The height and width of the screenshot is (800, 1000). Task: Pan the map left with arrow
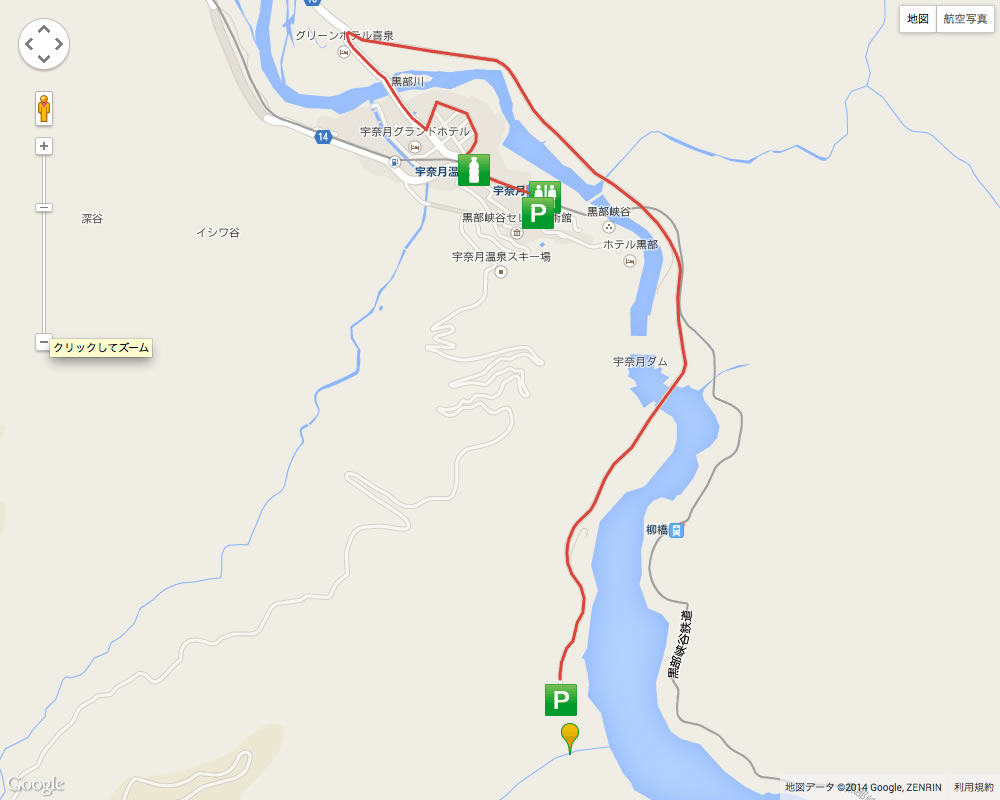coord(29,44)
